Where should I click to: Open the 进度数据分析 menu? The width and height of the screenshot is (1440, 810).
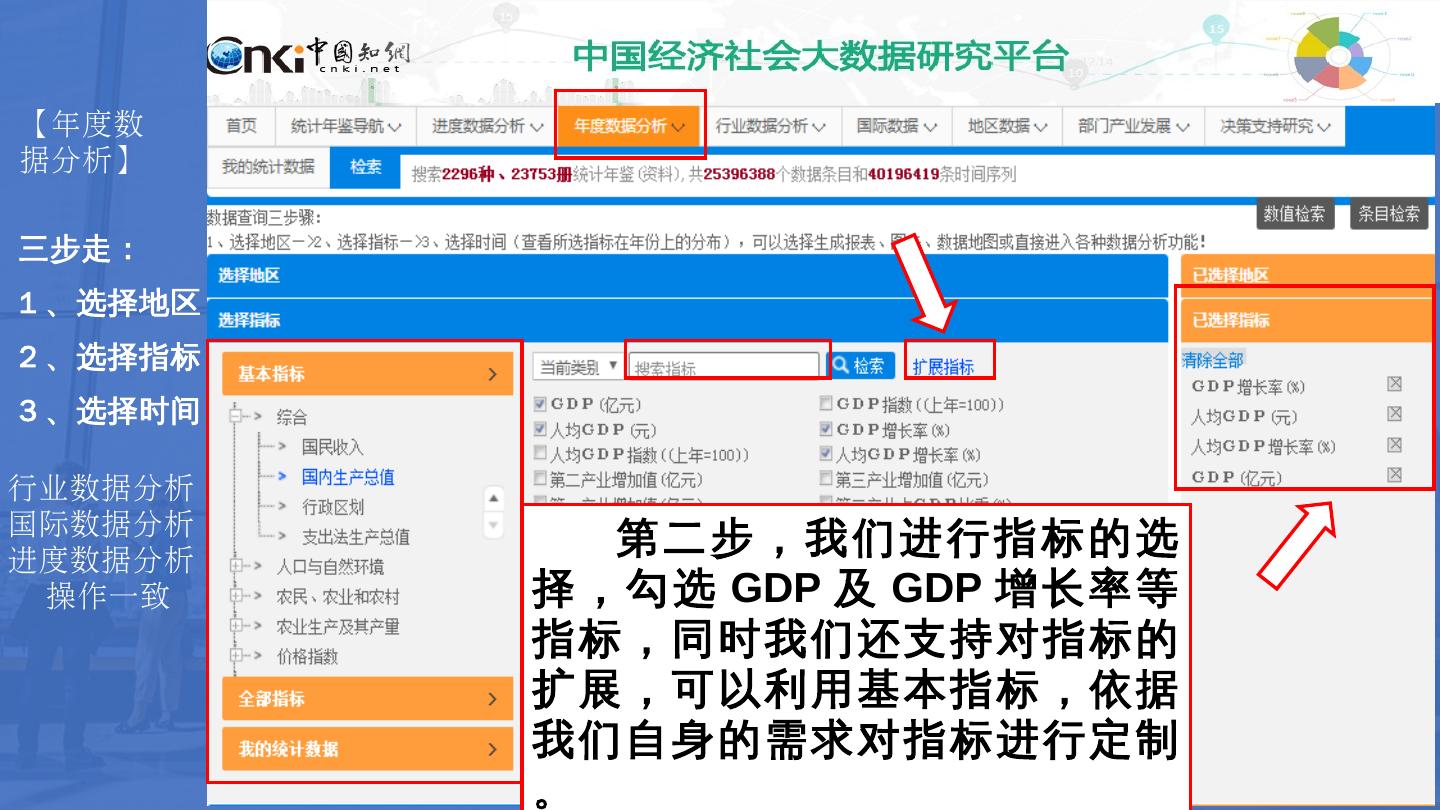487,126
